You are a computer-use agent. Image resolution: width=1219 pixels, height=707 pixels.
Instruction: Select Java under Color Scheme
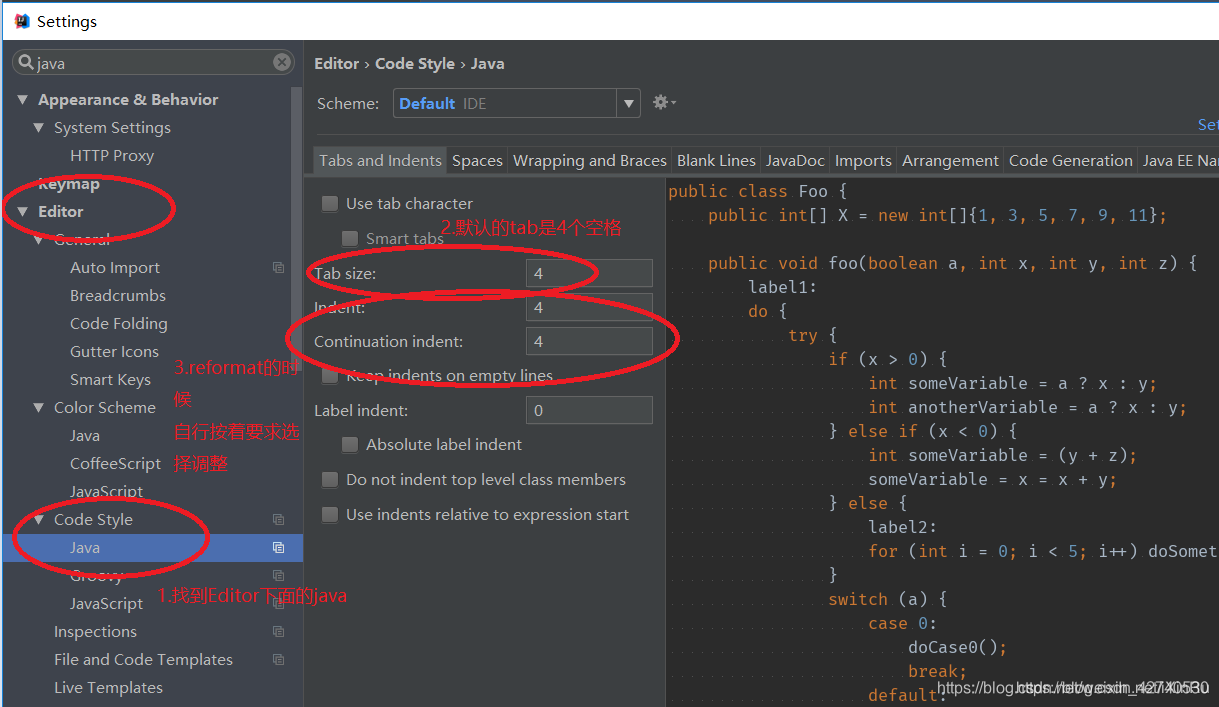tap(85, 436)
